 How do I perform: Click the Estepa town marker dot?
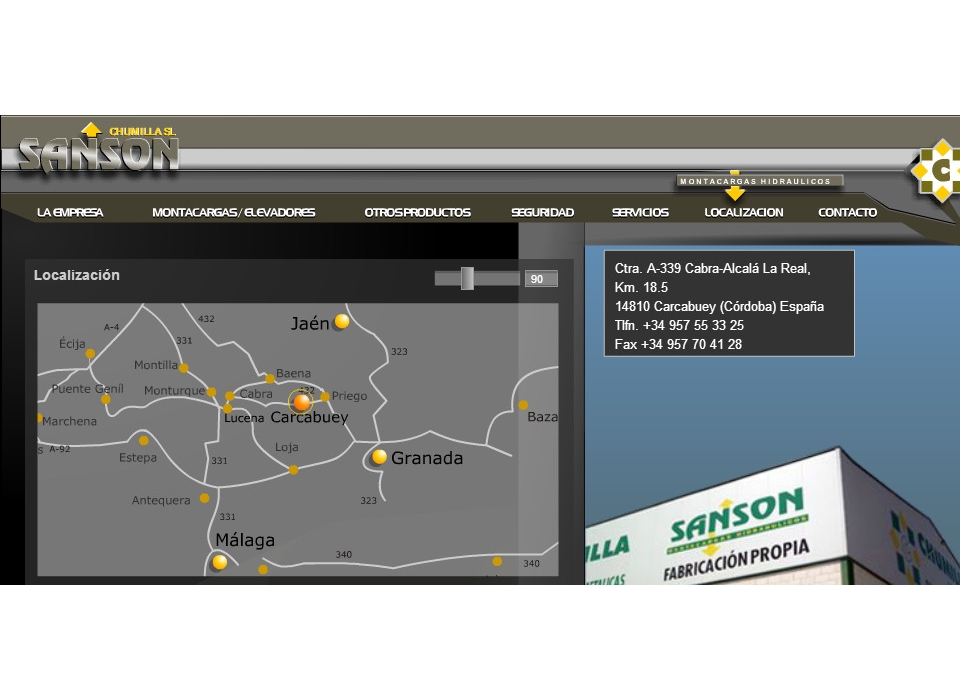tap(143, 440)
